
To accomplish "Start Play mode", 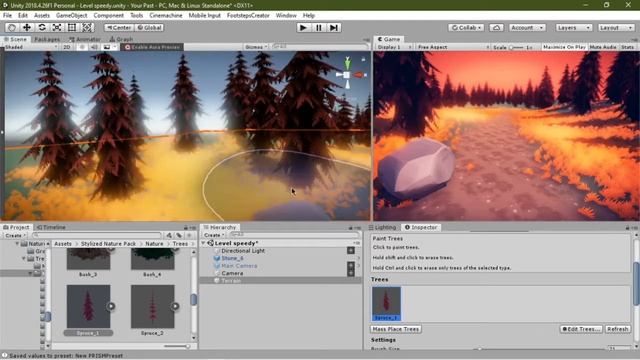I will tap(303, 28).
